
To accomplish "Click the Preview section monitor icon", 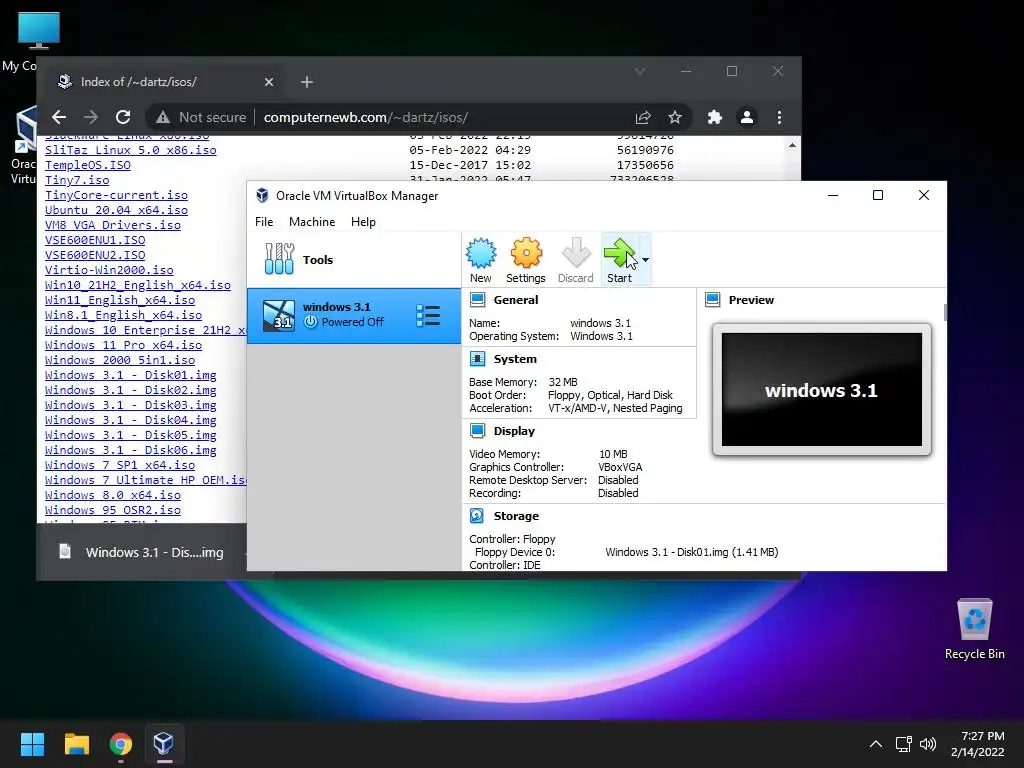I will click(712, 300).
